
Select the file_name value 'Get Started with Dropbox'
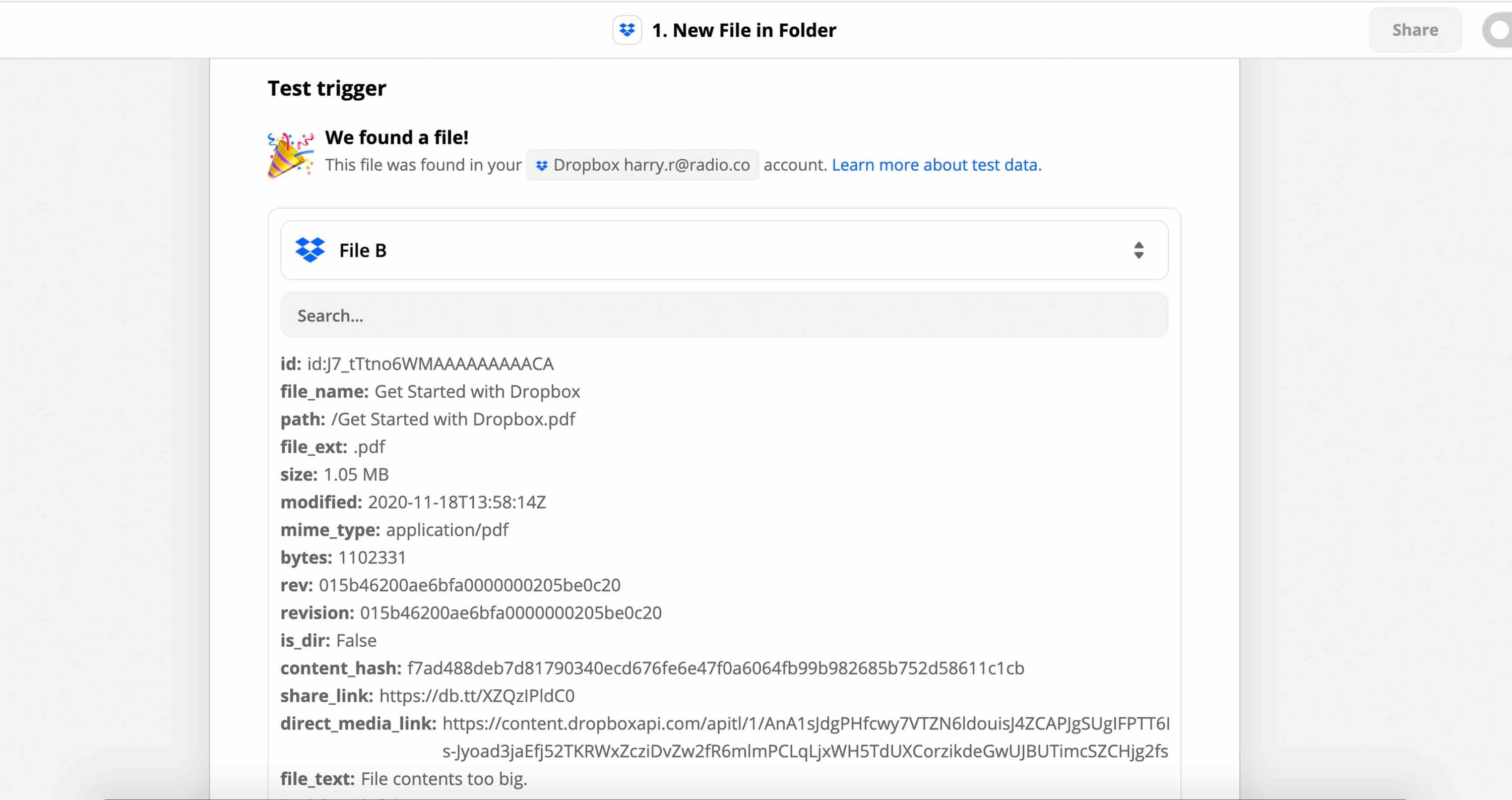pyautogui.click(x=477, y=392)
